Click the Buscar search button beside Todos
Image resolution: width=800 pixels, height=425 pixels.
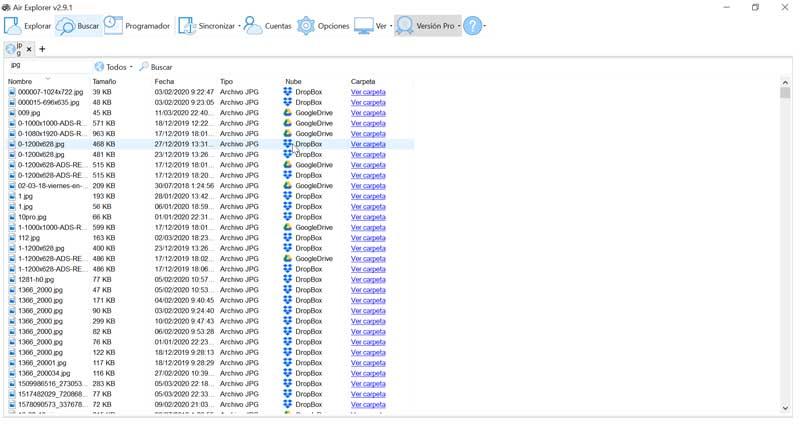156,67
